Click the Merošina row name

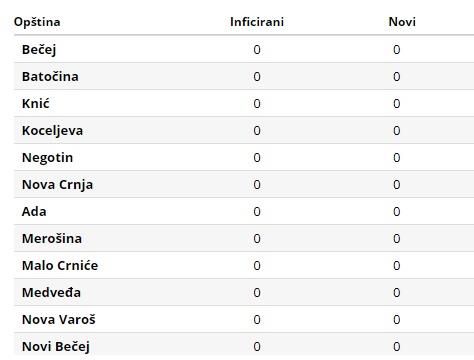[52, 239]
